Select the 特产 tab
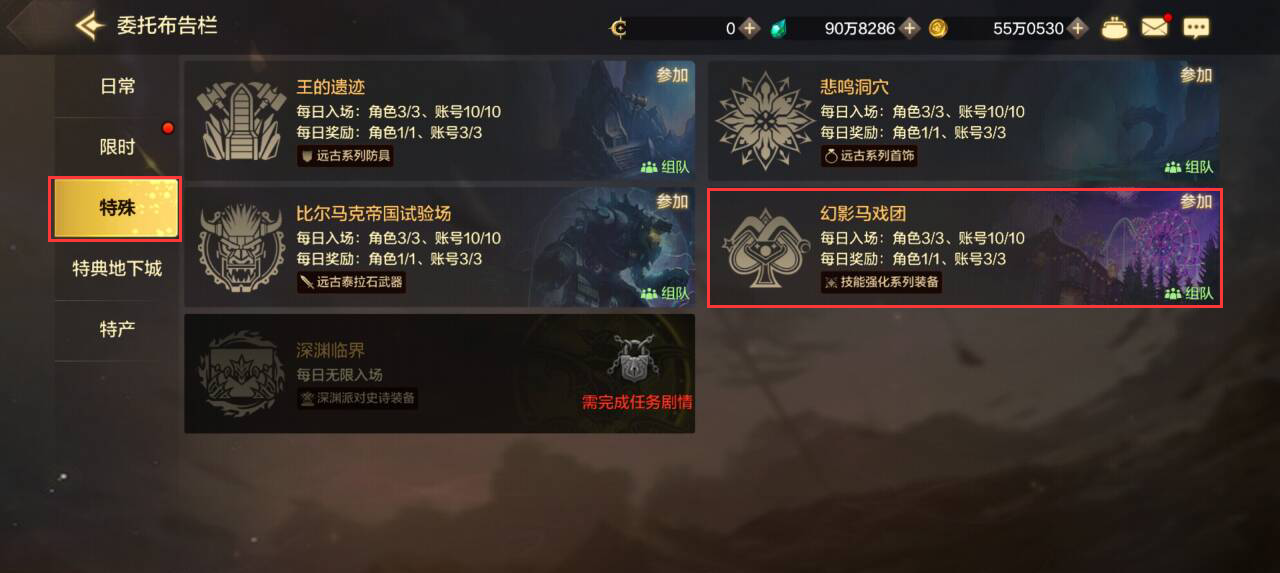 pyautogui.click(x=117, y=329)
